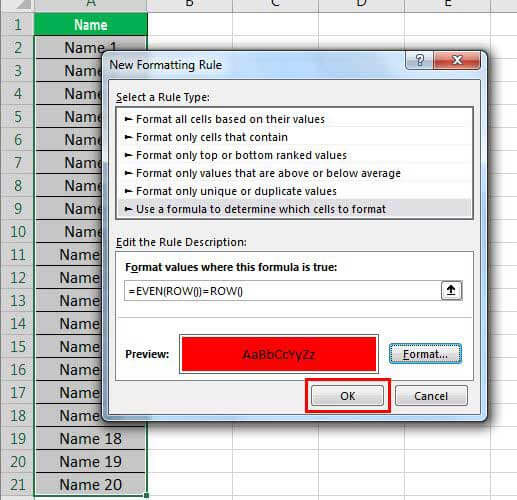Select Format only values above or below average
The width and height of the screenshot is (517, 500).
(295, 173)
